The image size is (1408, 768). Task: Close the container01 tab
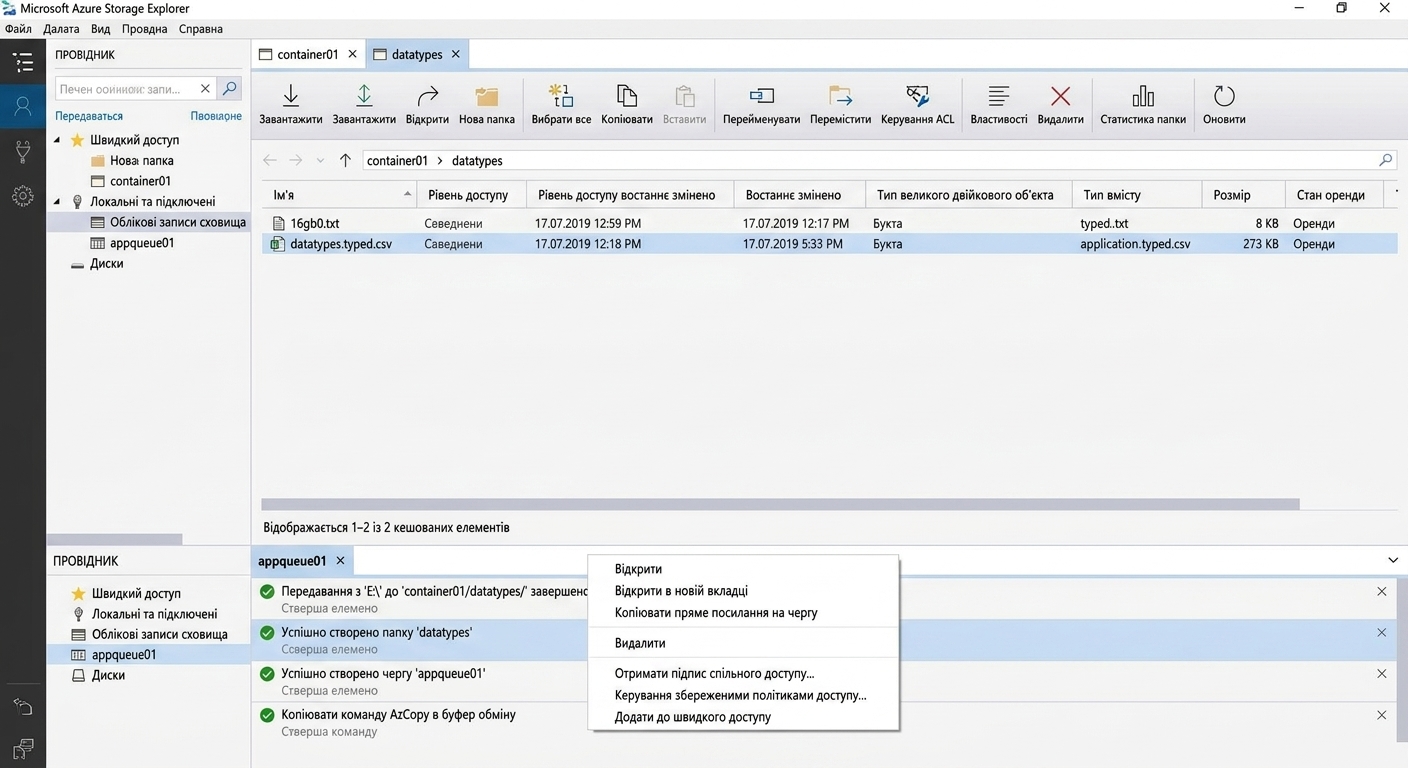pos(353,54)
